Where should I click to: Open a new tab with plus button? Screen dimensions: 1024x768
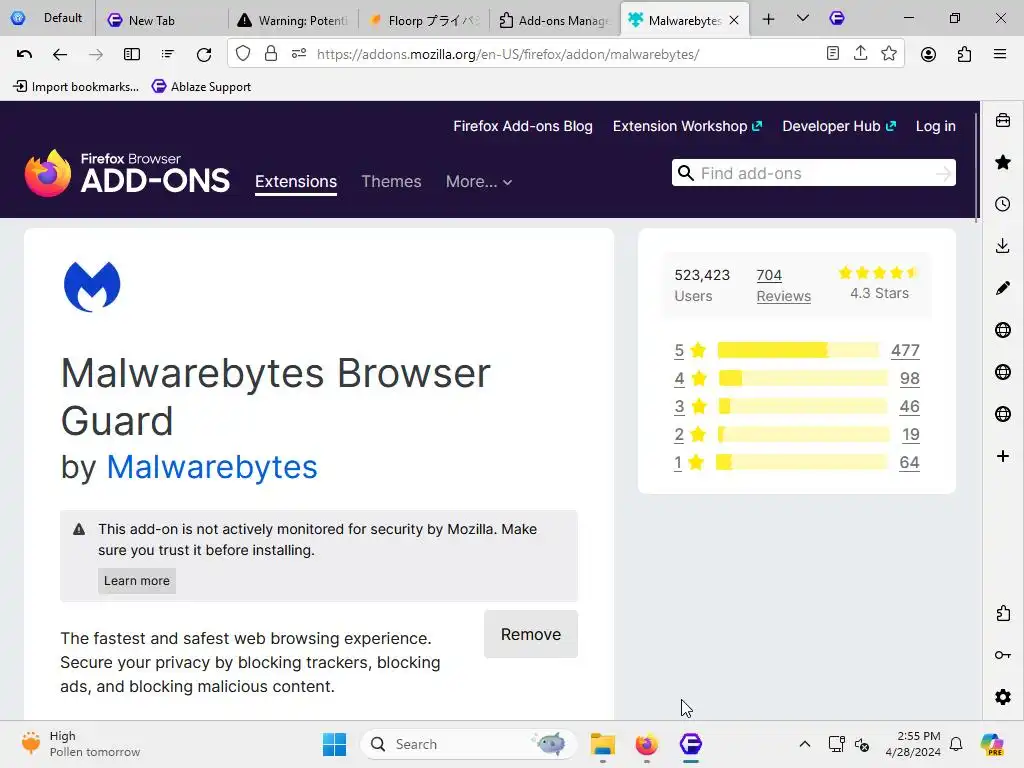tap(769, 19)
